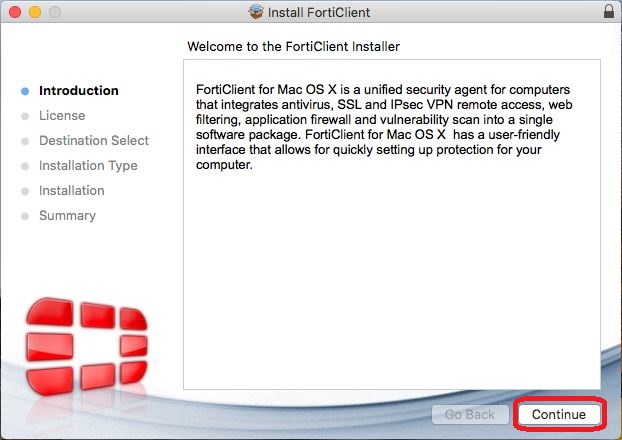Image resolution: width=622 pixels, height=440 pixels.
Task: Click the grey bullet beside License
Action: (x=25, y=116)
